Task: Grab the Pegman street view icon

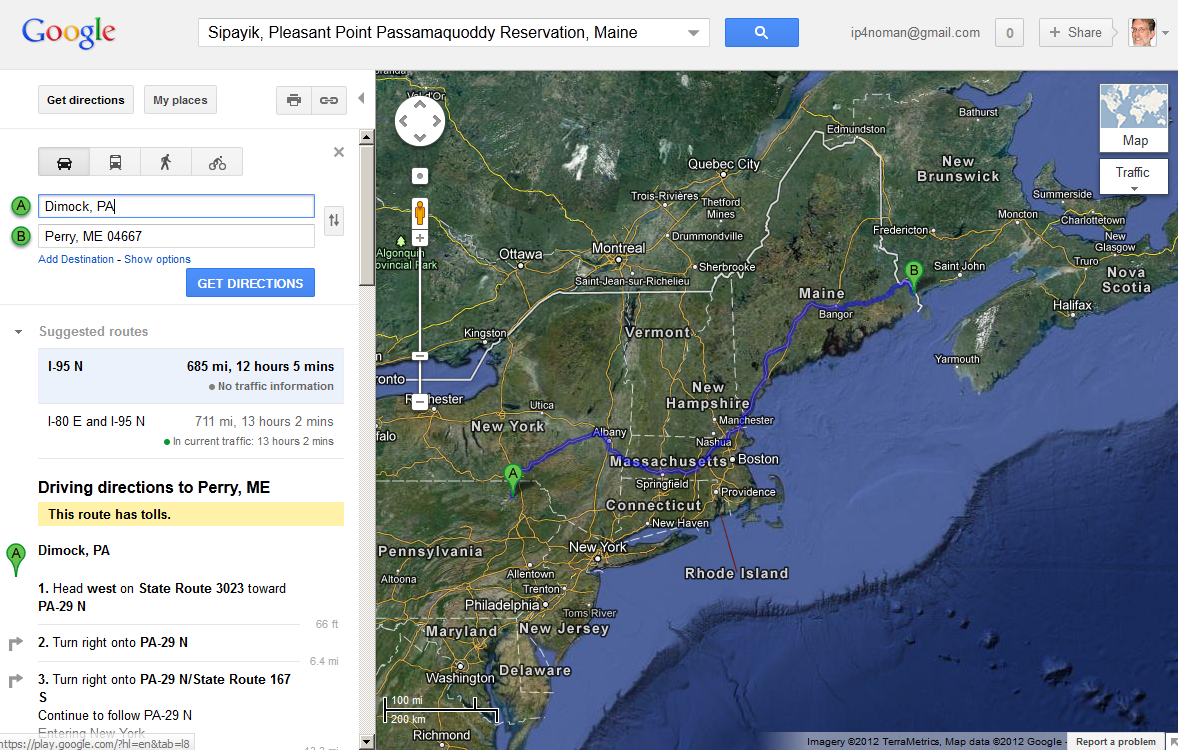Action: point(419,212)
